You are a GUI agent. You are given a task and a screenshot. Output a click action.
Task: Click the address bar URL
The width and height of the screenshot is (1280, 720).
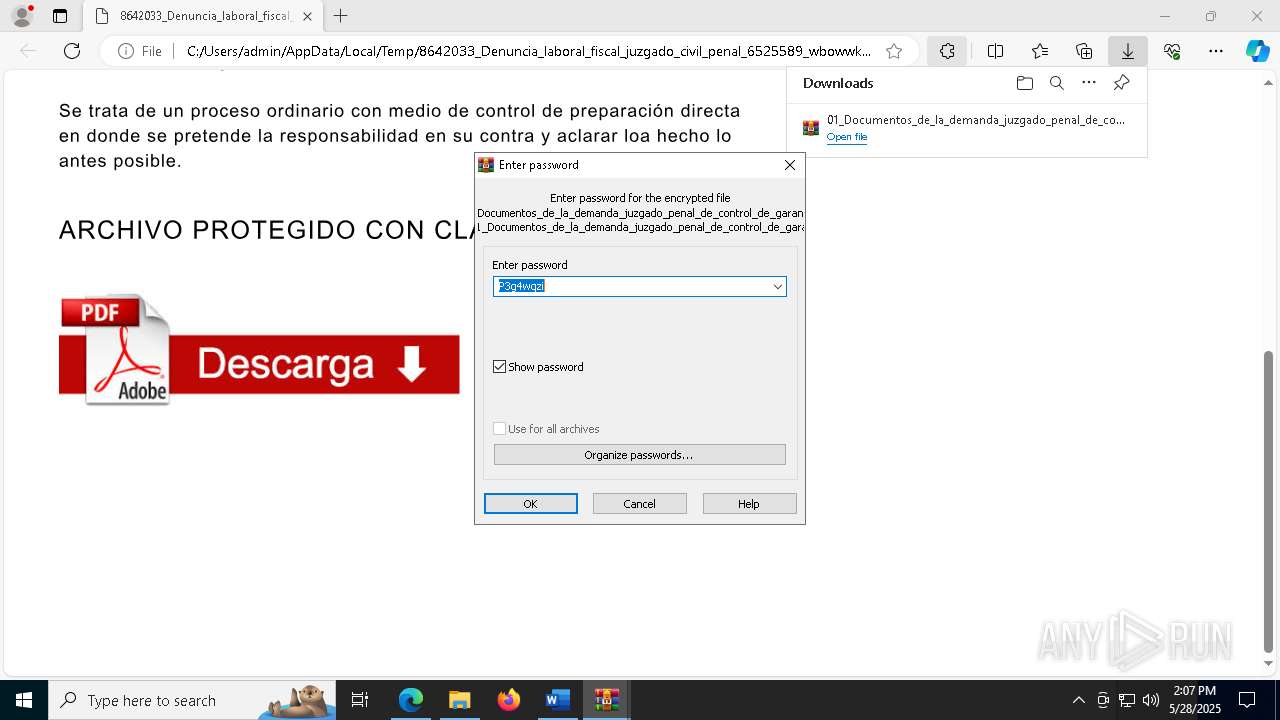(528, 51)
